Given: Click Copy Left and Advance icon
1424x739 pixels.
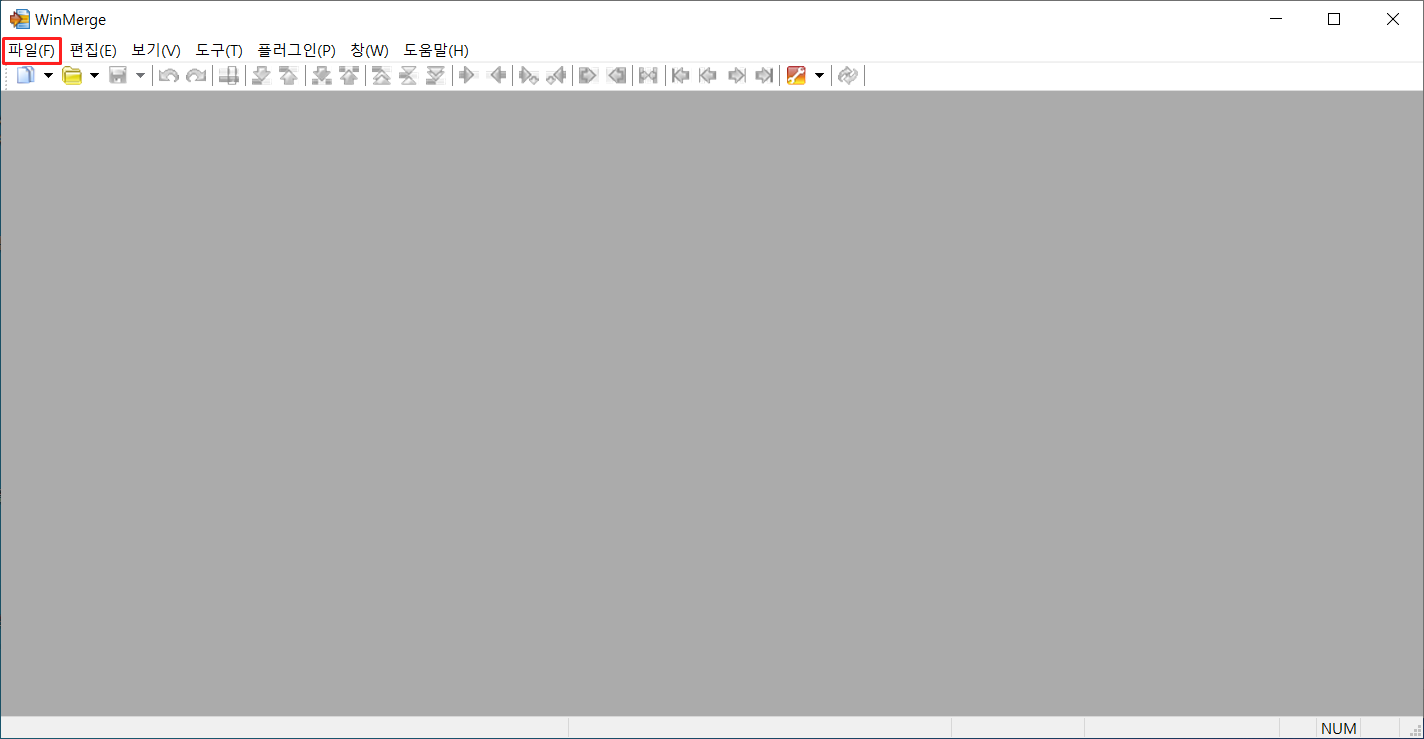Looking at the screenshot, I should click(x=556, y=75).
